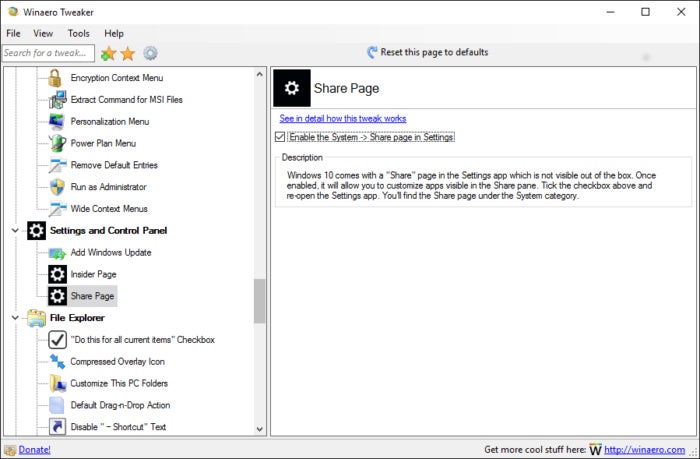700x459 pixels.
Task: Select Wide Context Menus entry
Action: (x=109, y=209)
